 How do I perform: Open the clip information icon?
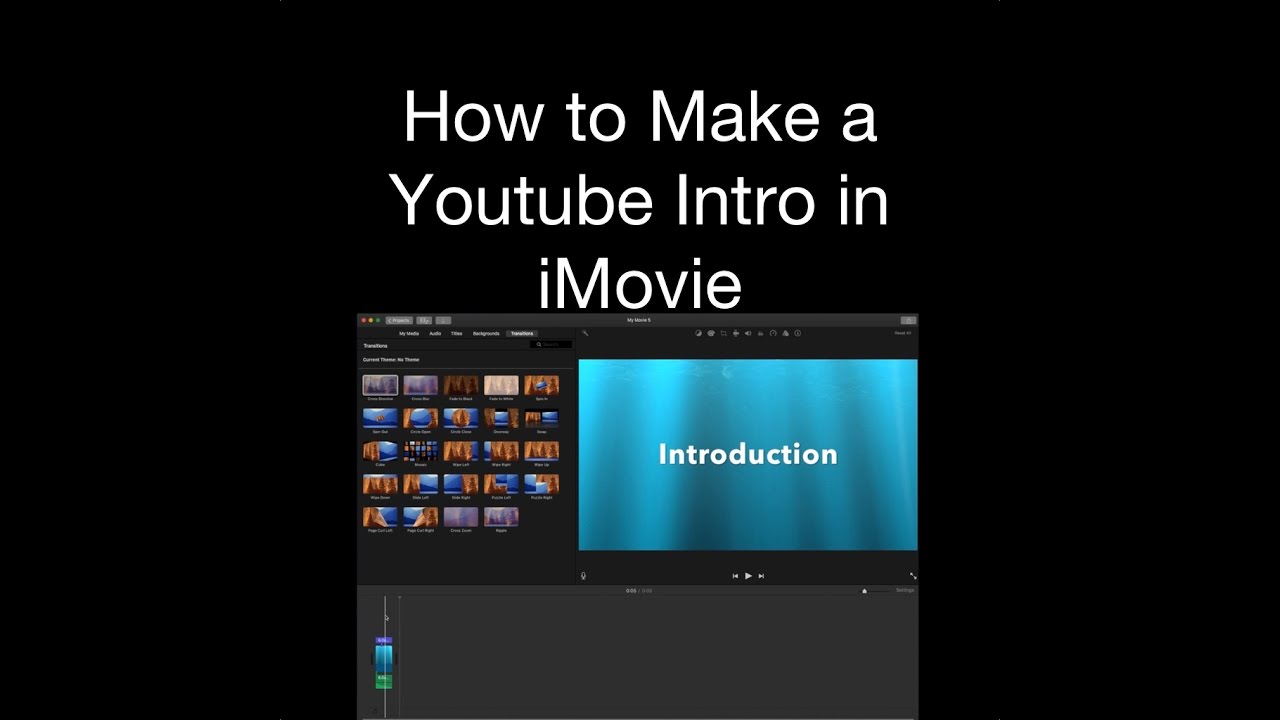point(797,333)
